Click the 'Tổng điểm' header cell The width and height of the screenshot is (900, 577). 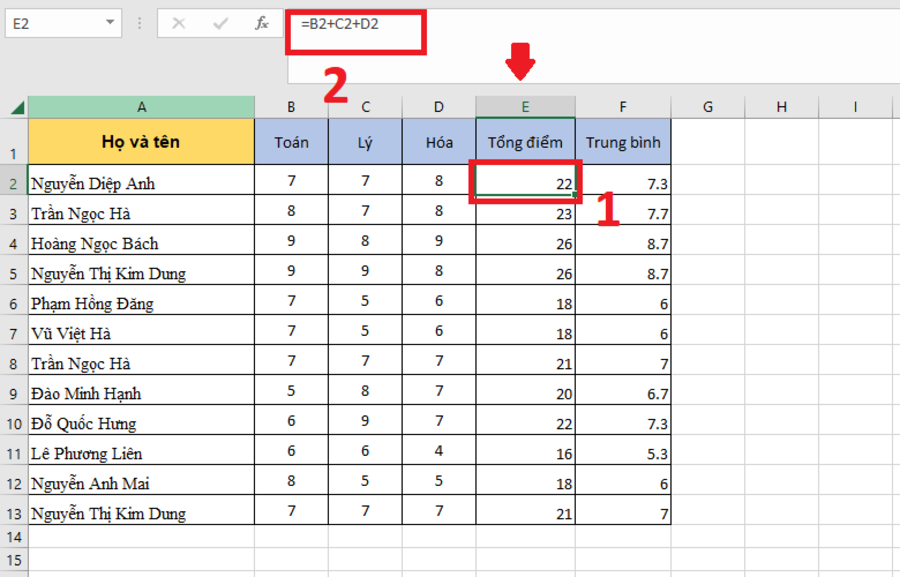525,142
